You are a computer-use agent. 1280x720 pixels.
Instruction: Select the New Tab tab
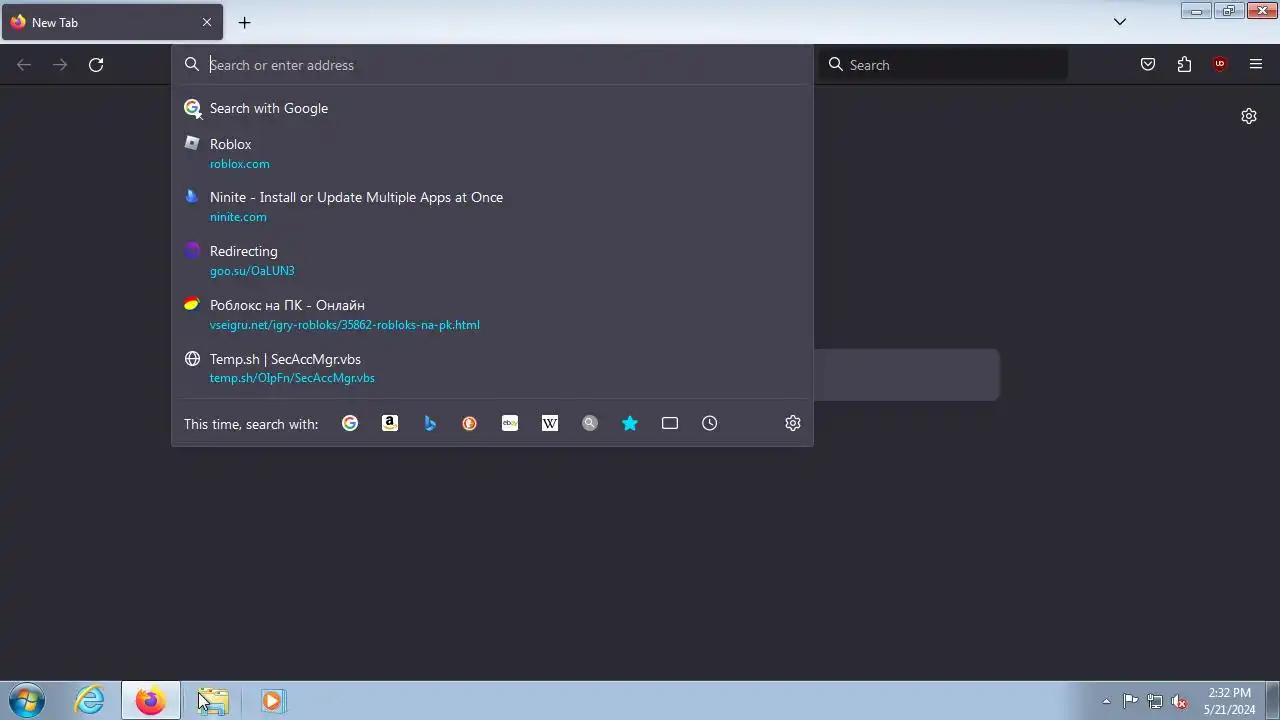pyautogui.click(x=112, y=22)
